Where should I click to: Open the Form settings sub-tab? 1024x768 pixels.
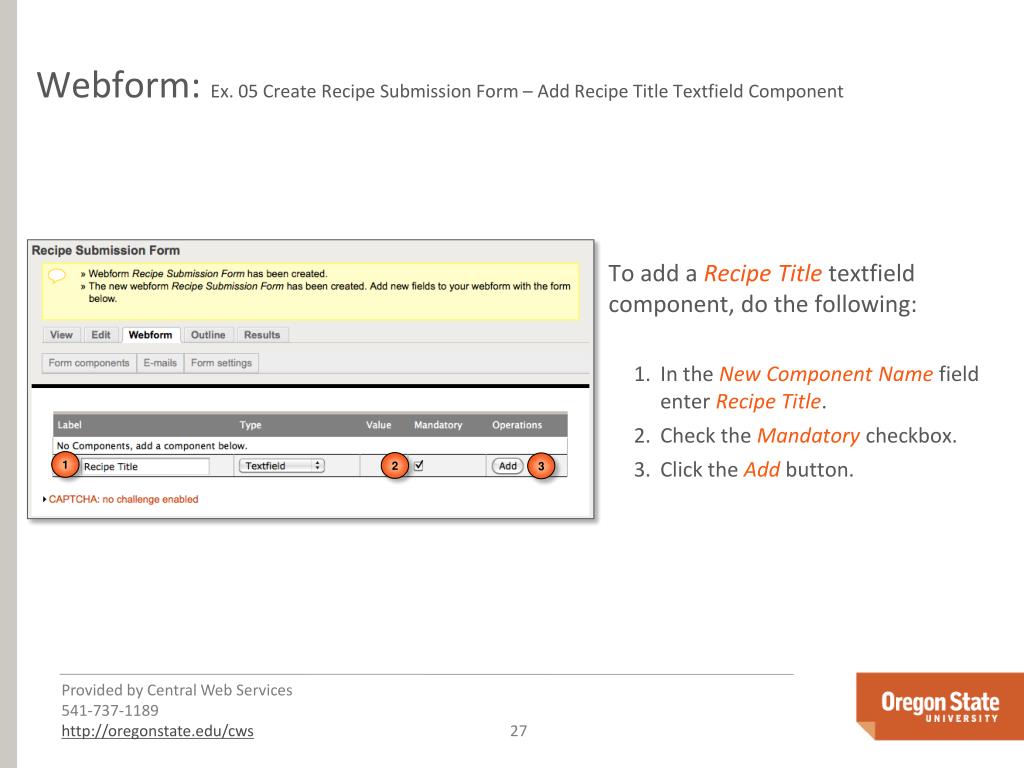coord(221,363)
